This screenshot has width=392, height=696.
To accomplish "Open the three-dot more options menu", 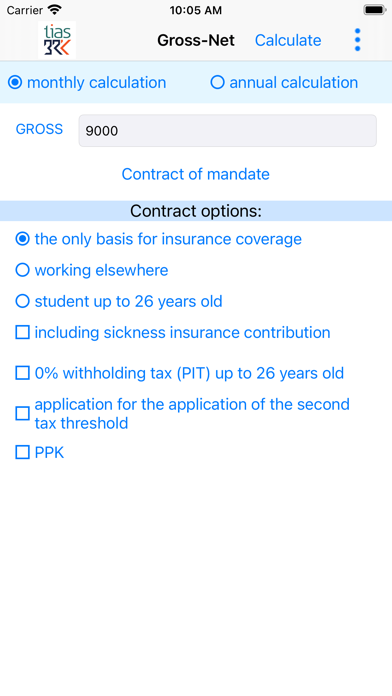I will tap(357, 40).
